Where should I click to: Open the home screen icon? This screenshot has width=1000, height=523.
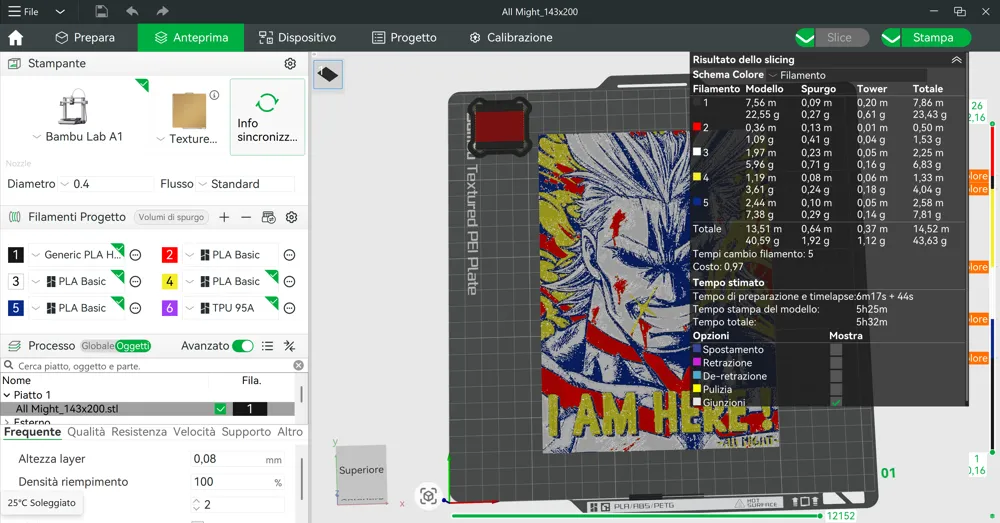[15, 38]
